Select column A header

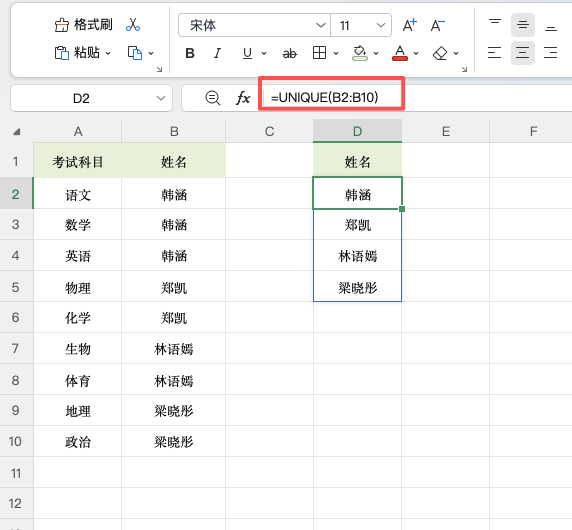click(78, 131)
